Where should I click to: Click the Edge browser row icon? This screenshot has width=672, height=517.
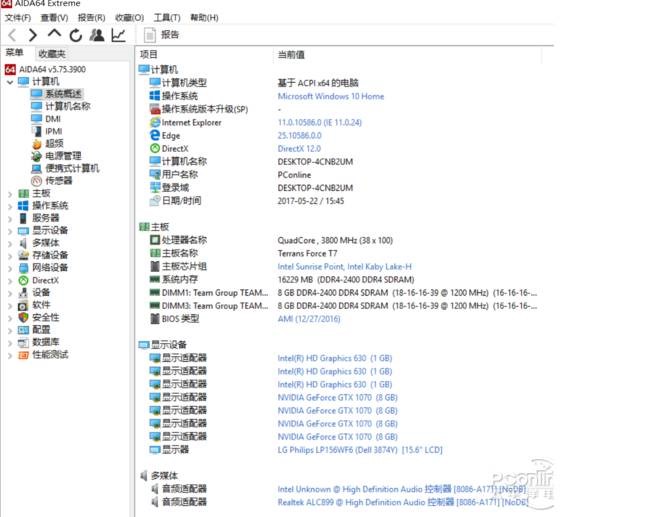tap(155, 135)
